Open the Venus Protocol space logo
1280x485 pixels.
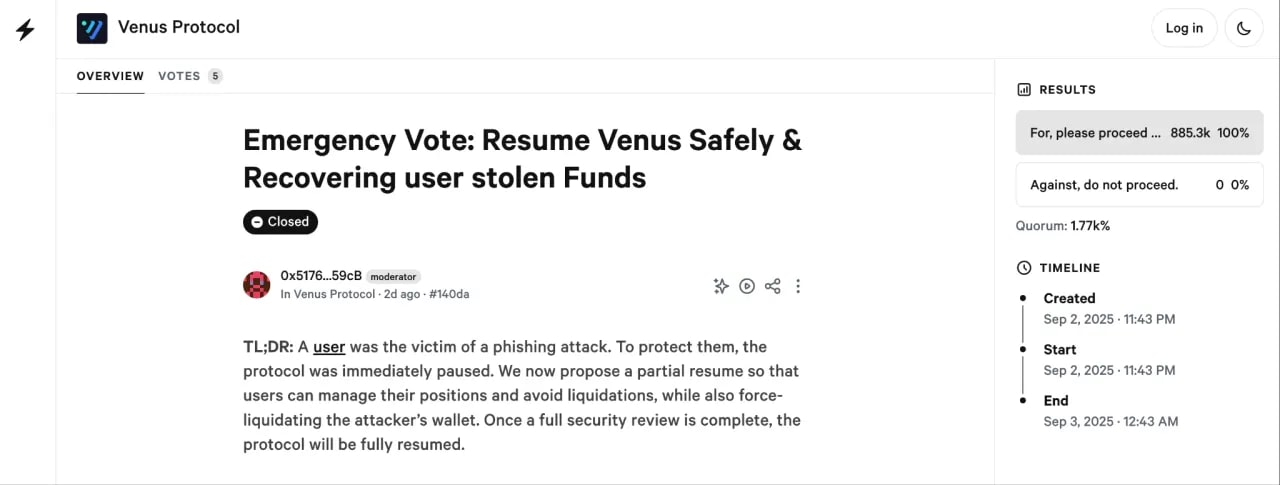click(x=92, y=28)
